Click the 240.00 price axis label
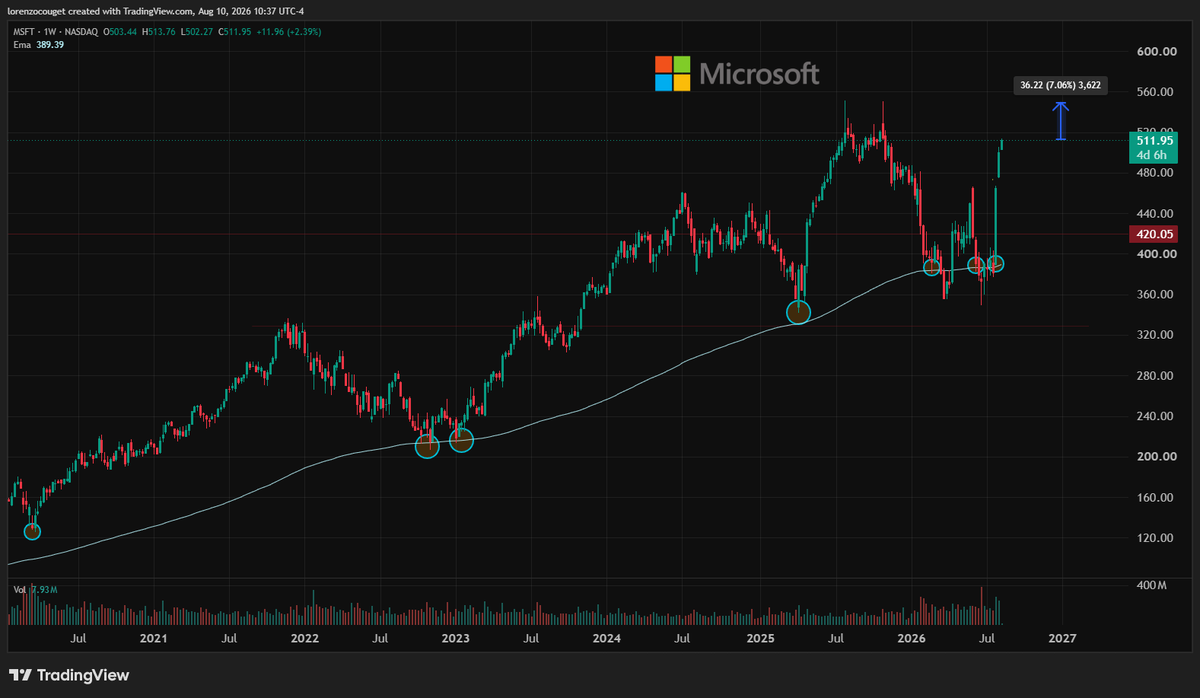 pyautogui.click(x=1156, y=416)
